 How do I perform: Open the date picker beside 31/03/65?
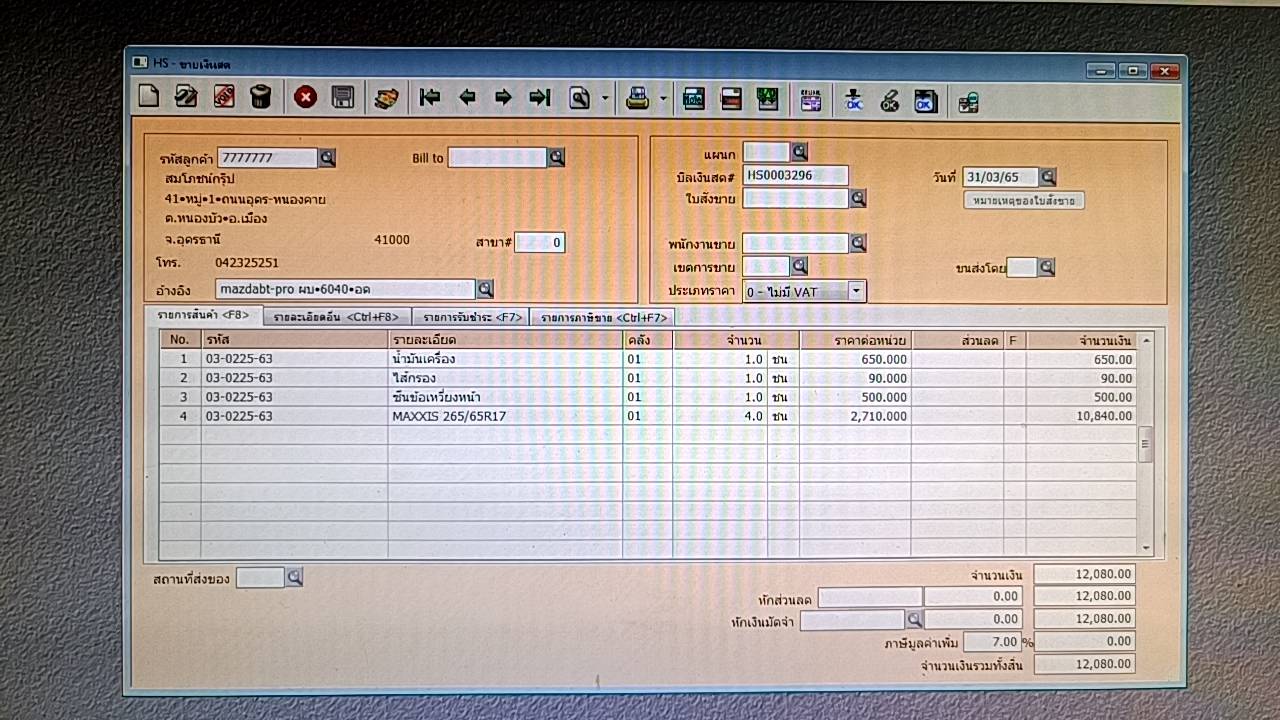click(1047, 177)
